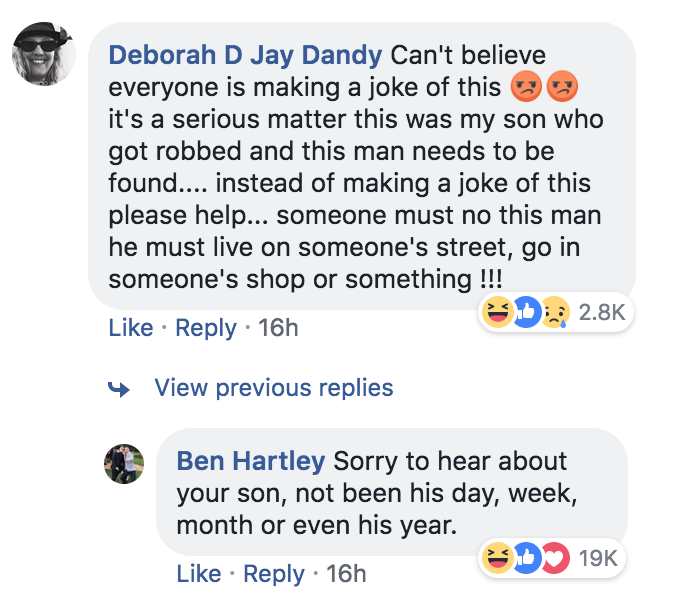The width and height of the screenshot is (686, 602).
Task: Open Ben Hartley's profile name link
Action: coord(250,462)
